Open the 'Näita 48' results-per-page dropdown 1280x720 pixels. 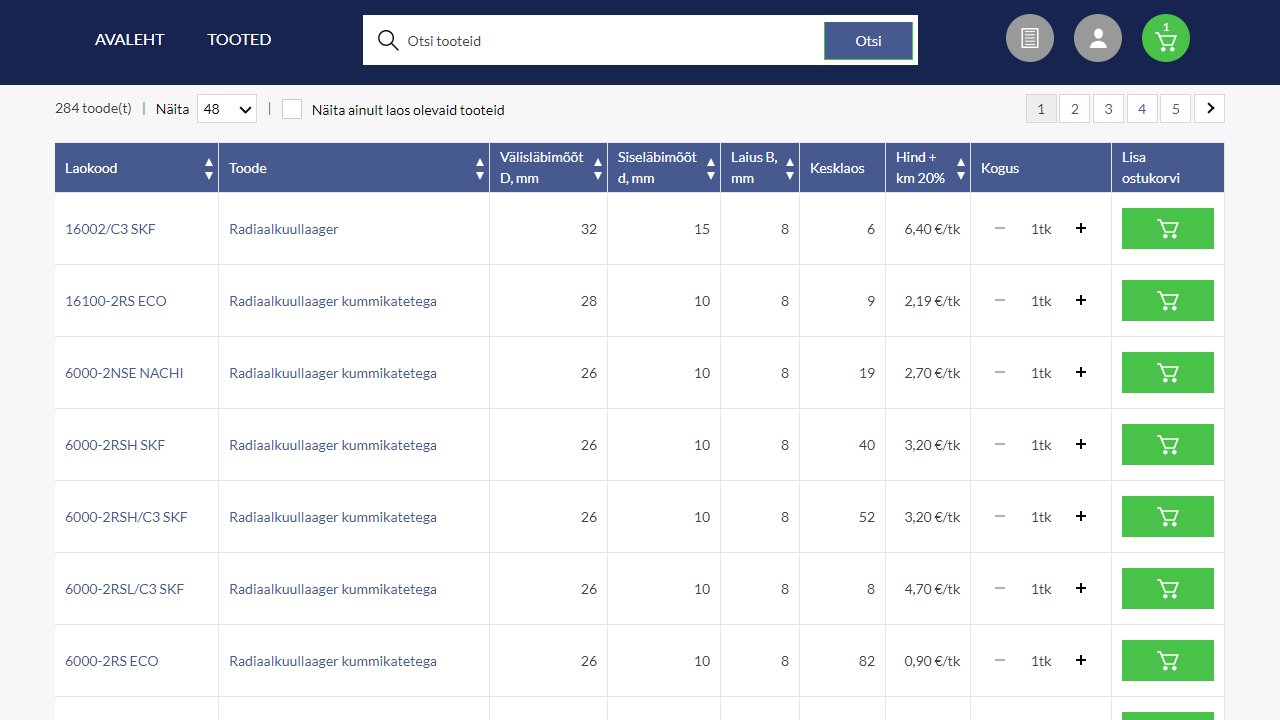click(x=226, y=108)
